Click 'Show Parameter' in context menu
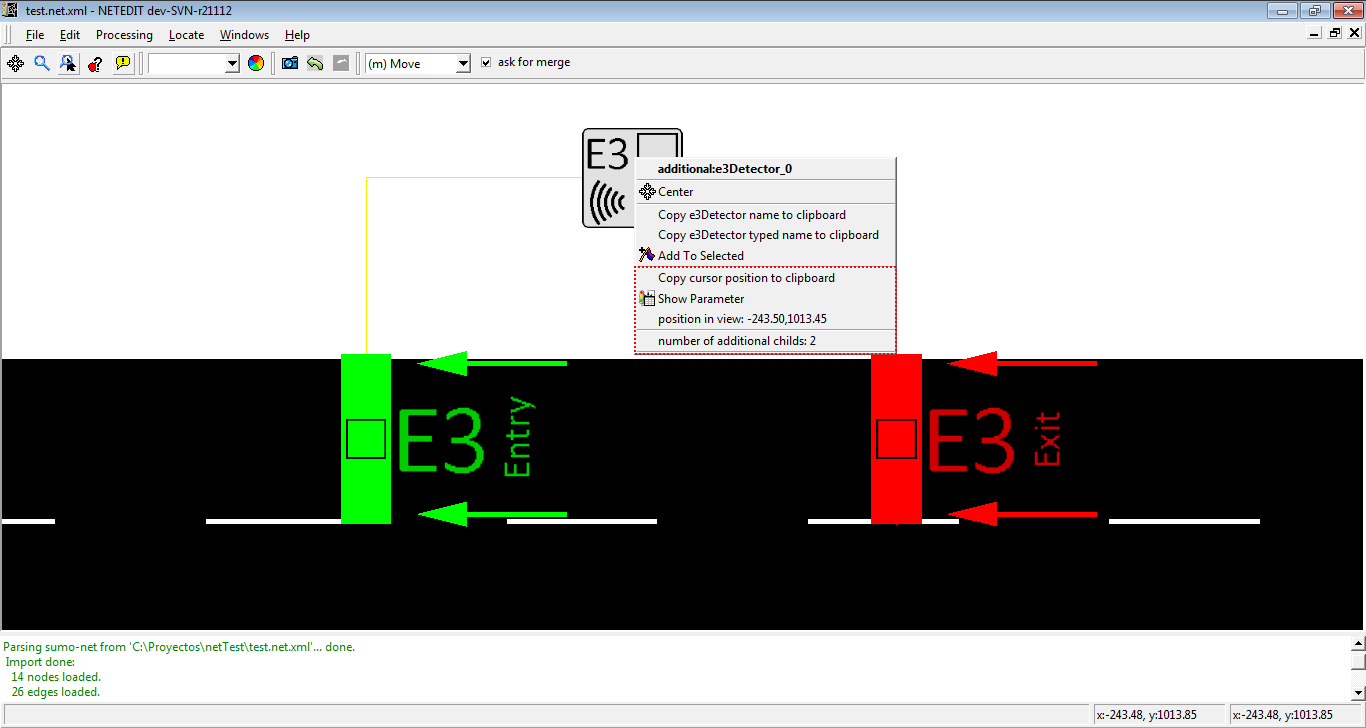Screen dimensions: 1366x728 coord(700,299)
